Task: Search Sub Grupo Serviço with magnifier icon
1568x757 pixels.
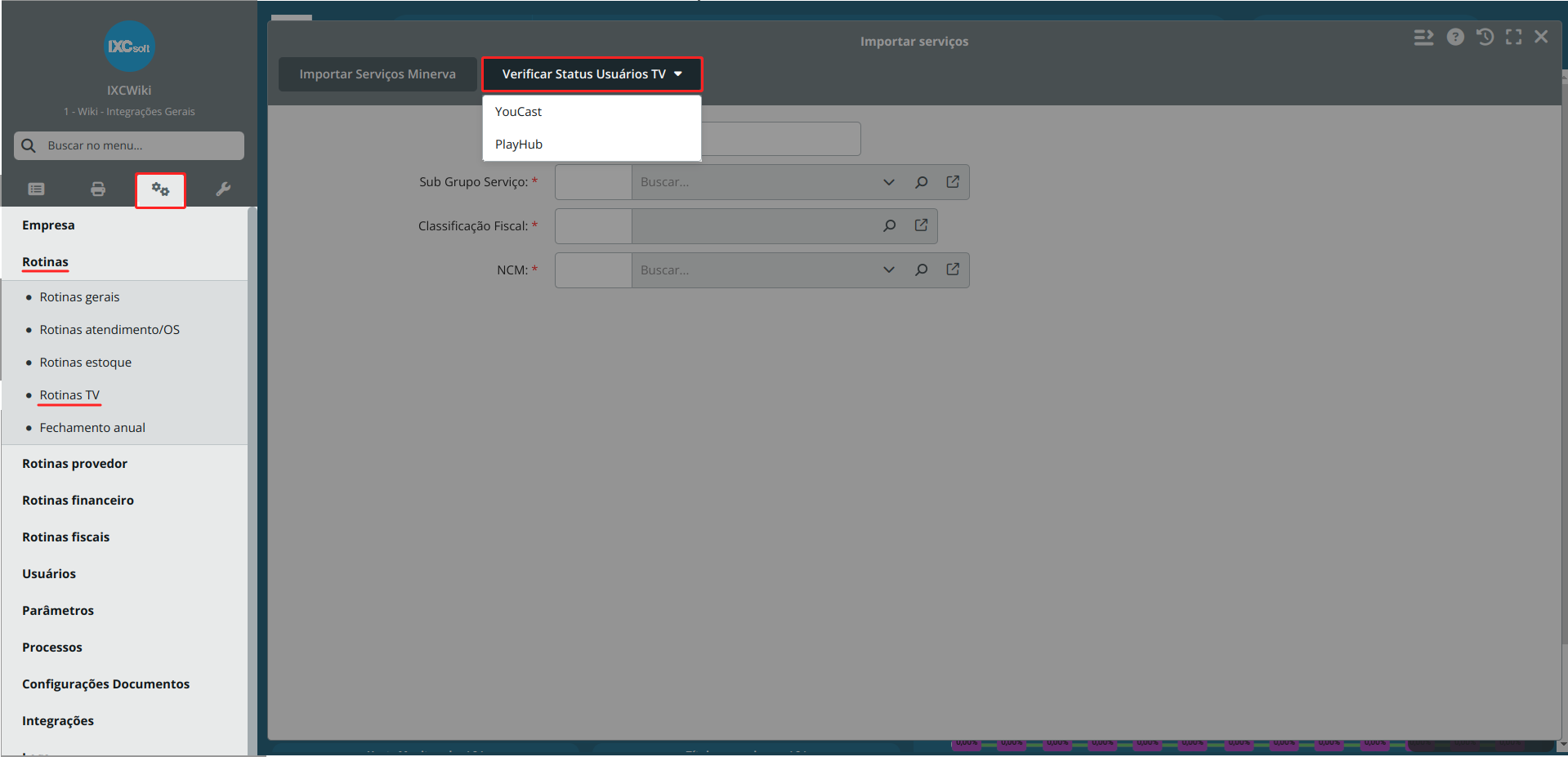Action: tap(921, 182)
